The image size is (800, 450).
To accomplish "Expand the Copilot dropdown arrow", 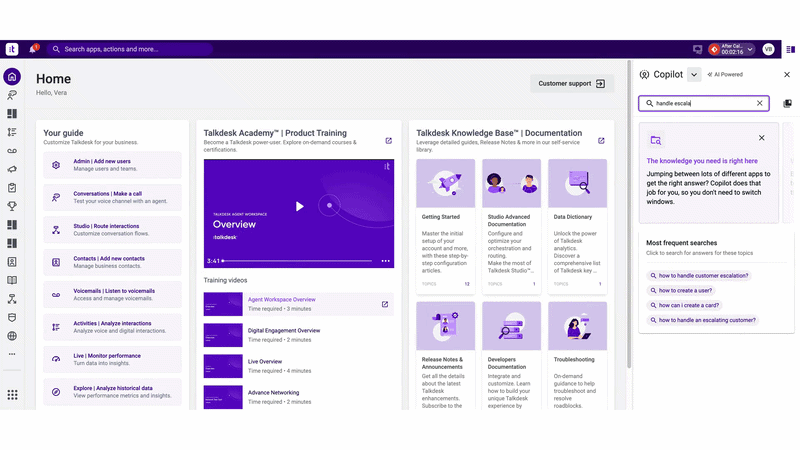I will 694,74.
